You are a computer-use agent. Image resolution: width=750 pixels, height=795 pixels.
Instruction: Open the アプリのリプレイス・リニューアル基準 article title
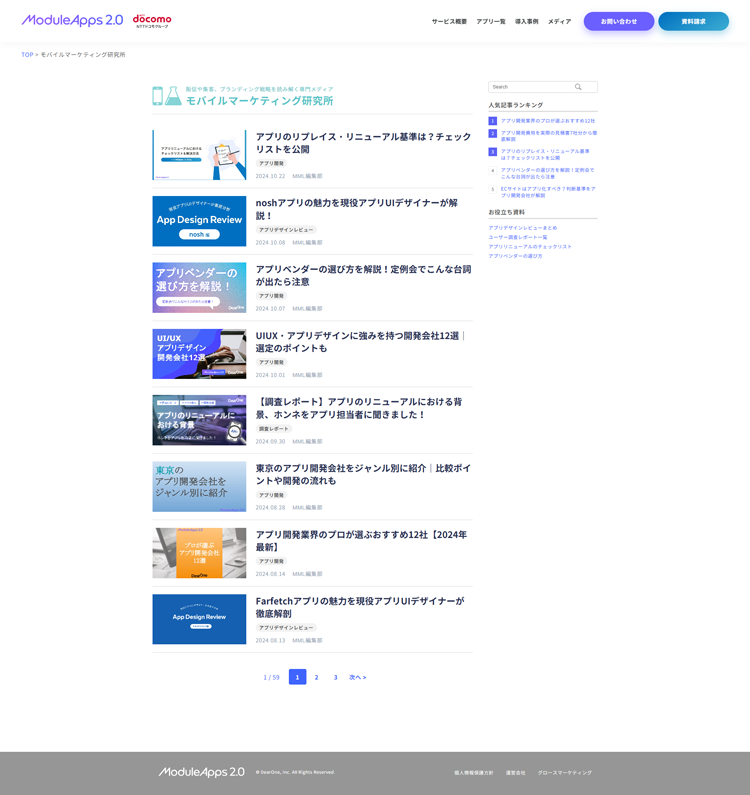364,143
